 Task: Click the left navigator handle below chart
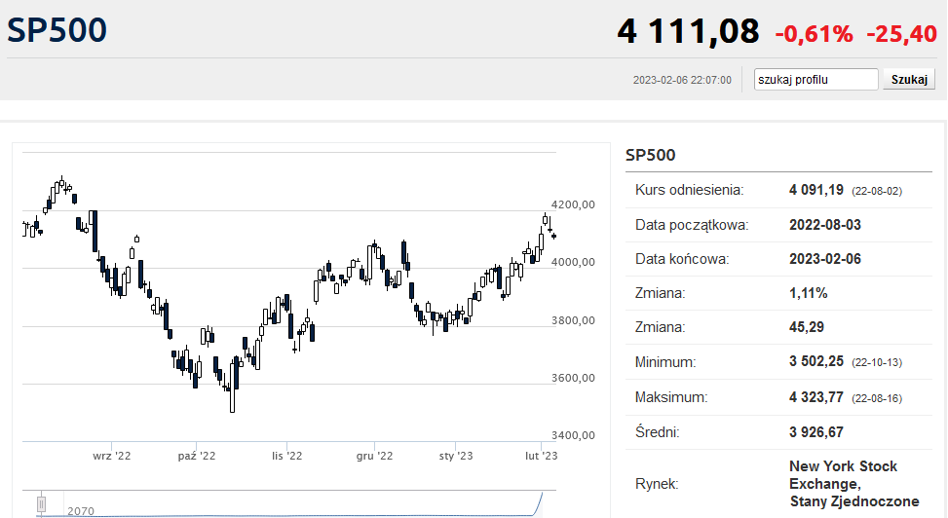(x=42, y=503)
